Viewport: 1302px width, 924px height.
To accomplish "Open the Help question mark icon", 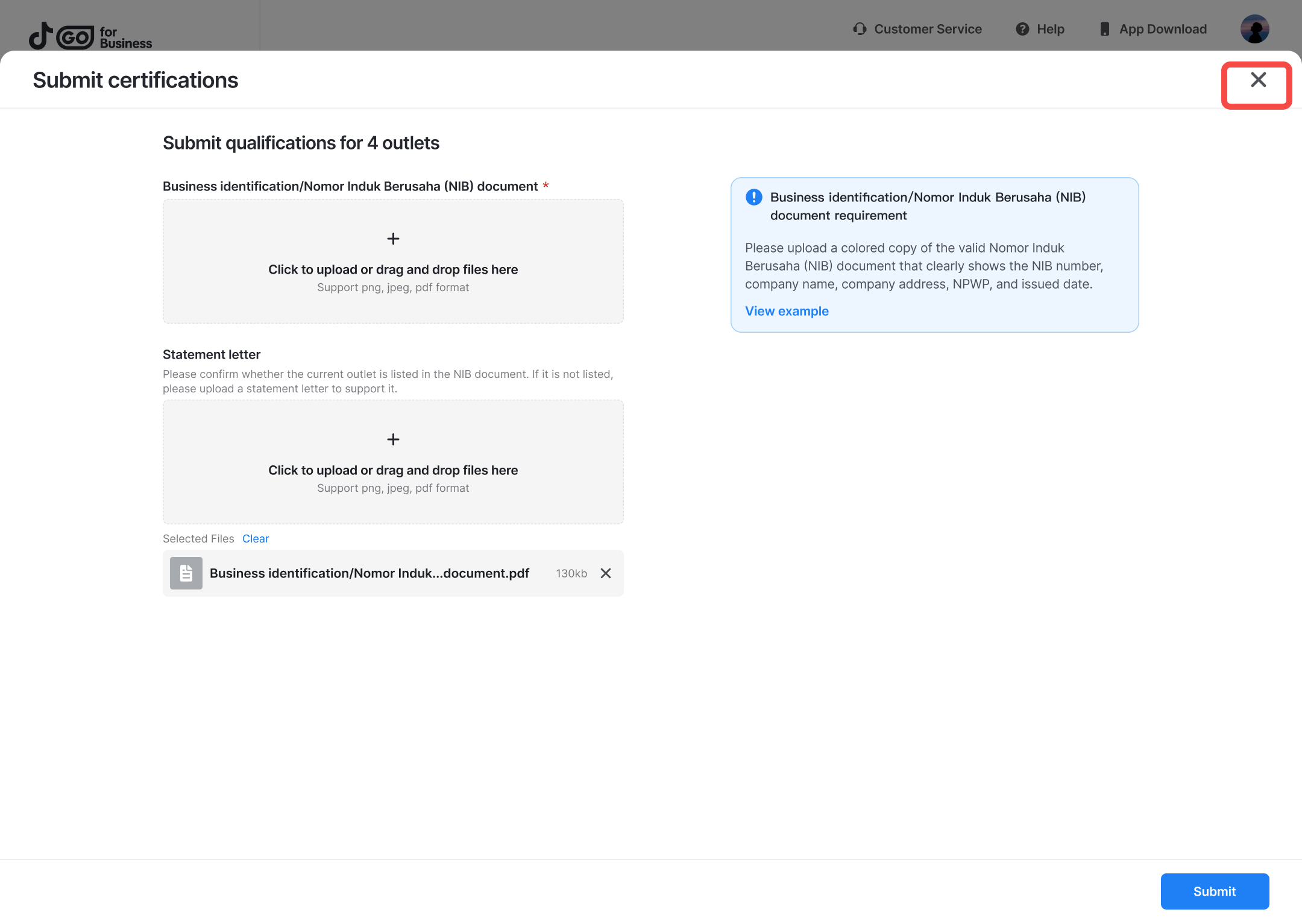I will (x=1022, y=29).
